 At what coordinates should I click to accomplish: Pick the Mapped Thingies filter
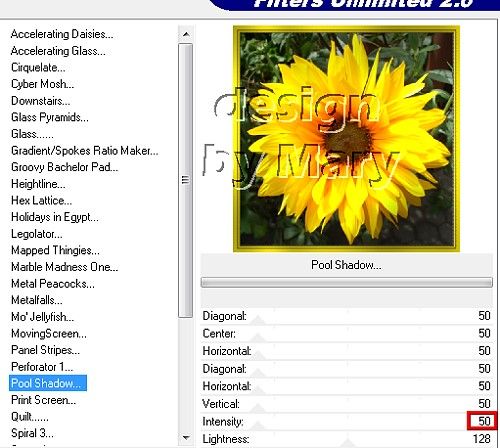click(55, 250)
